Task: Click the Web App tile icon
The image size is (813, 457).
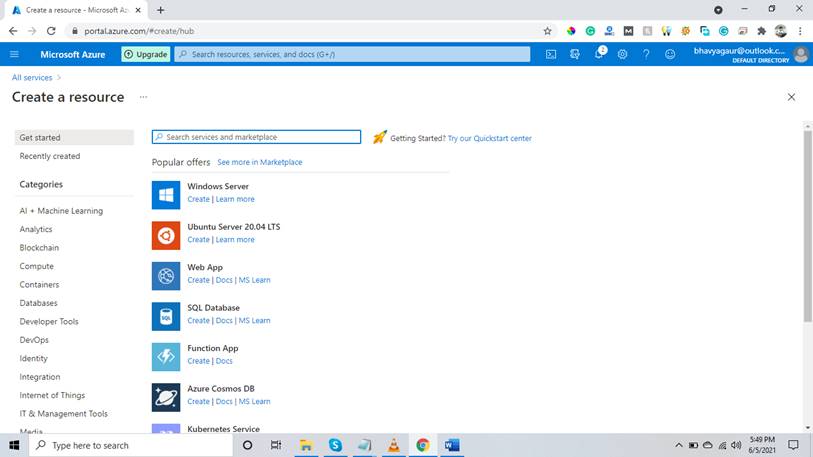Action: pos(166,276)
